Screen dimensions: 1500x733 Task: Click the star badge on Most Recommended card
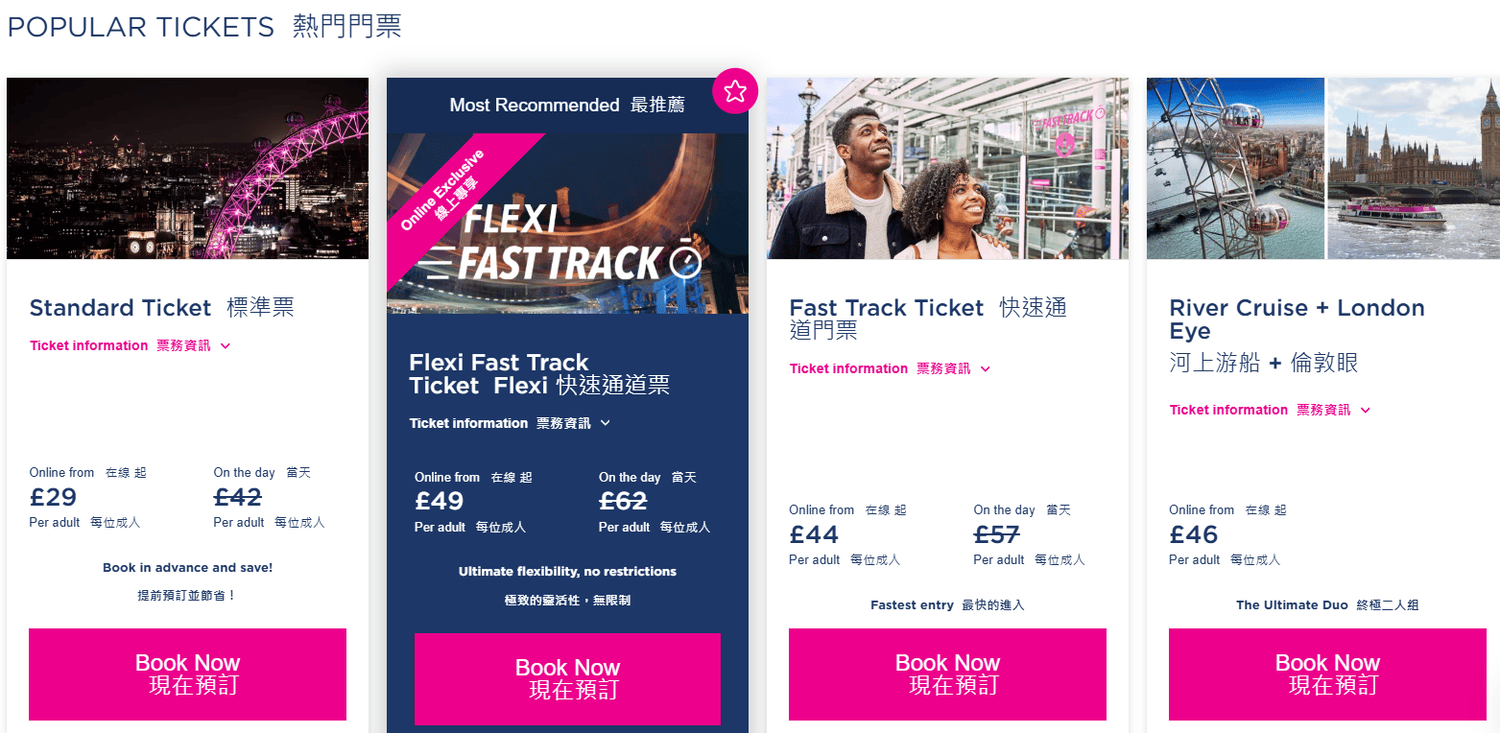pos(735,92)
